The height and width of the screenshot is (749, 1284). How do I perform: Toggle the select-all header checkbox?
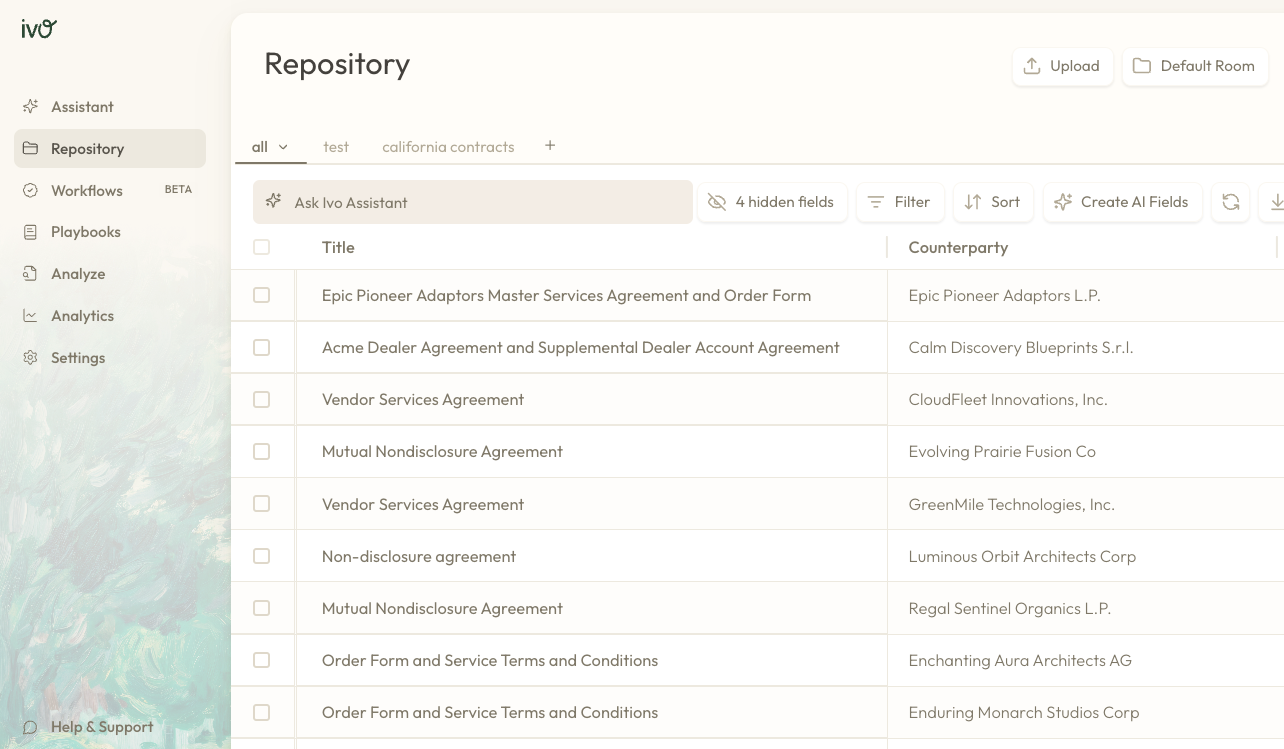[261, 247]
